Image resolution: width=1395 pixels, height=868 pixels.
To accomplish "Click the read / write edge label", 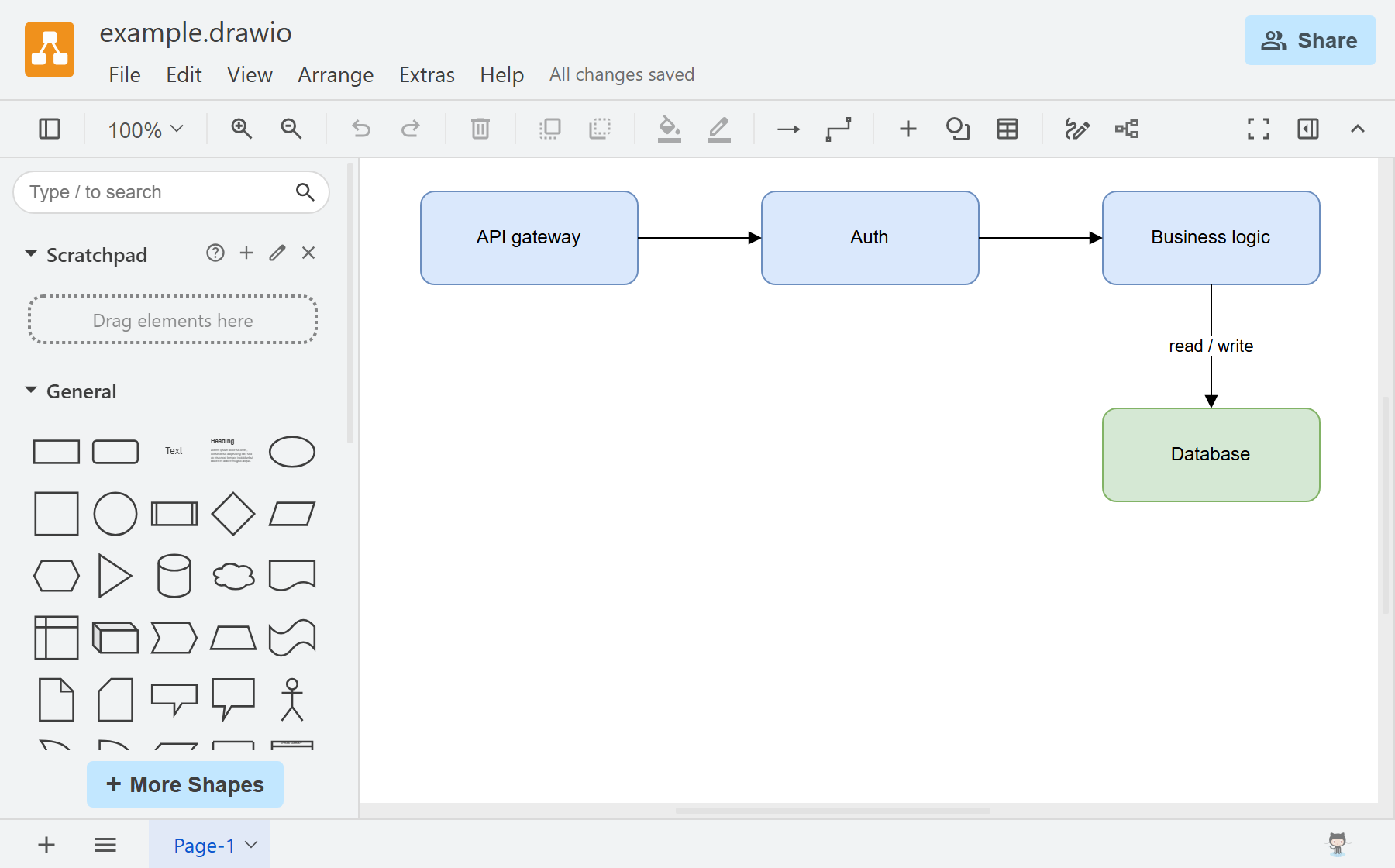I will click(x=1211, y=346).
